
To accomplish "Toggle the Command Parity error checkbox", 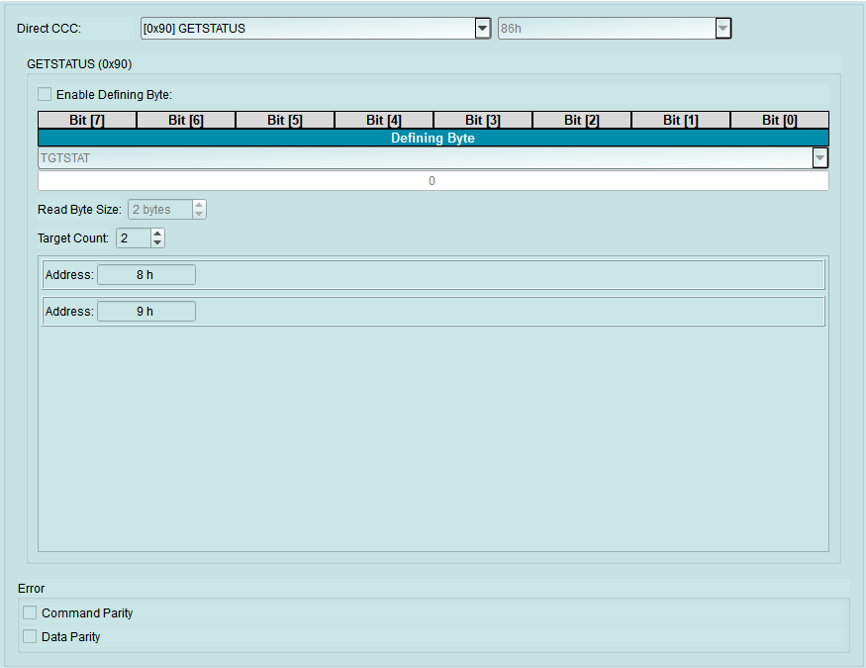I will (x=30, y=613).
